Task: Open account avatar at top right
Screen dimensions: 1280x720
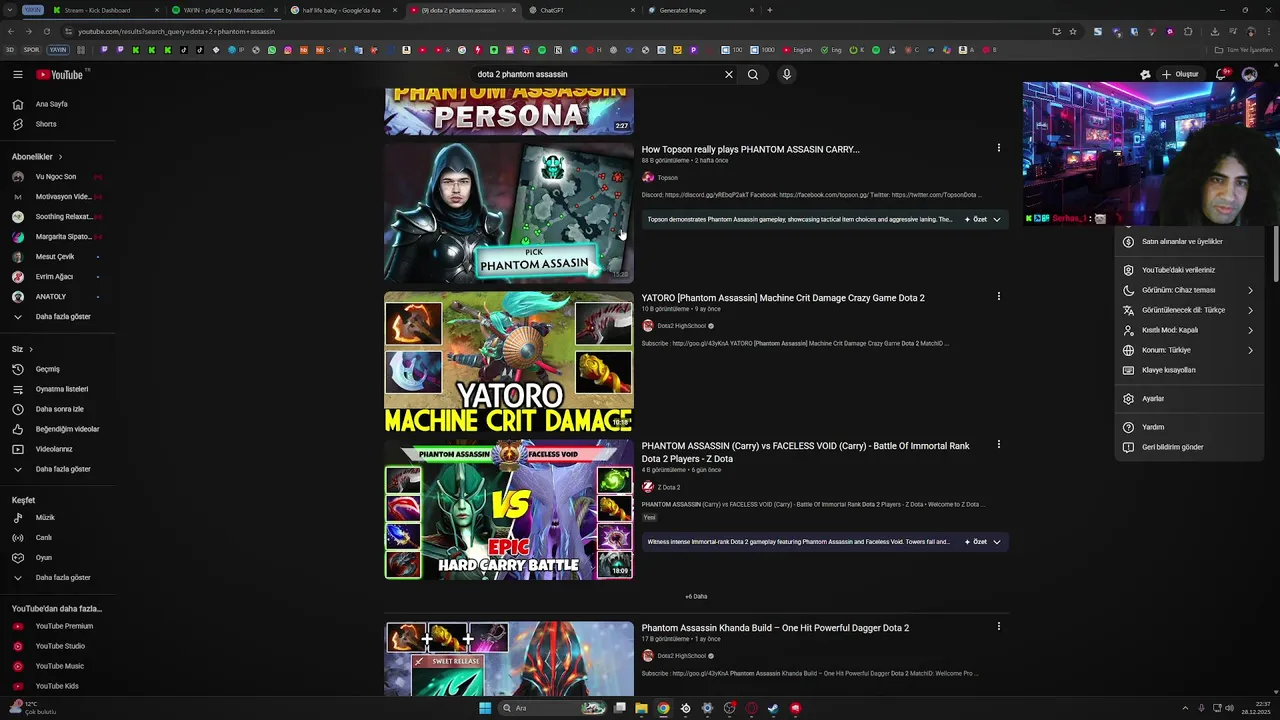Action: (x=1249, y=74)
